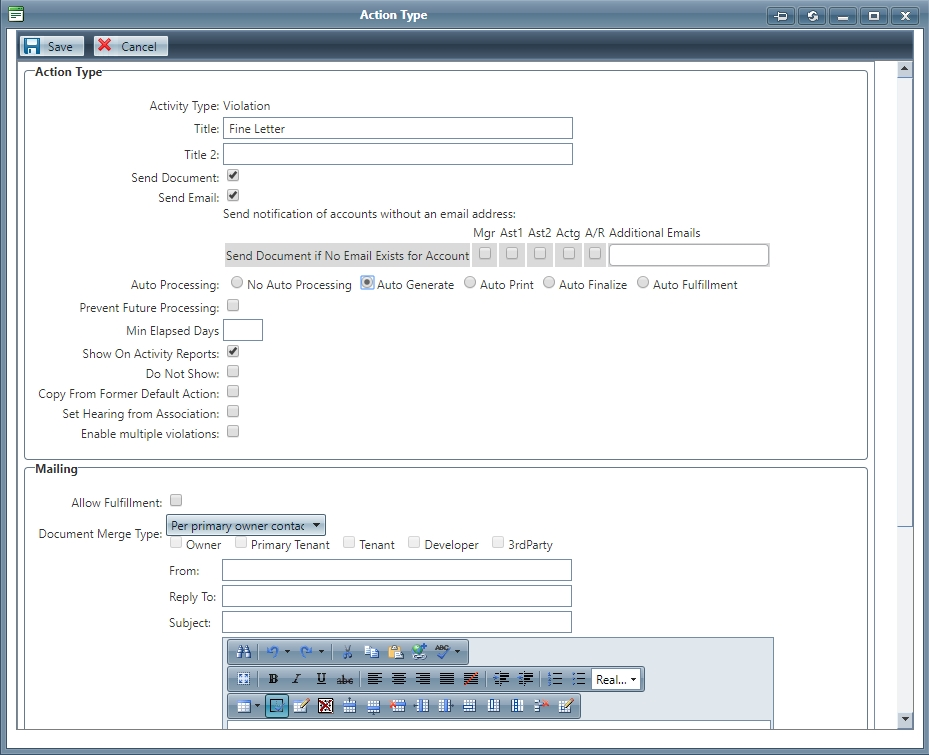Viewport: 929px width, 755px height.
Task: Click the numbered list icon
Action: coord(553,679)
